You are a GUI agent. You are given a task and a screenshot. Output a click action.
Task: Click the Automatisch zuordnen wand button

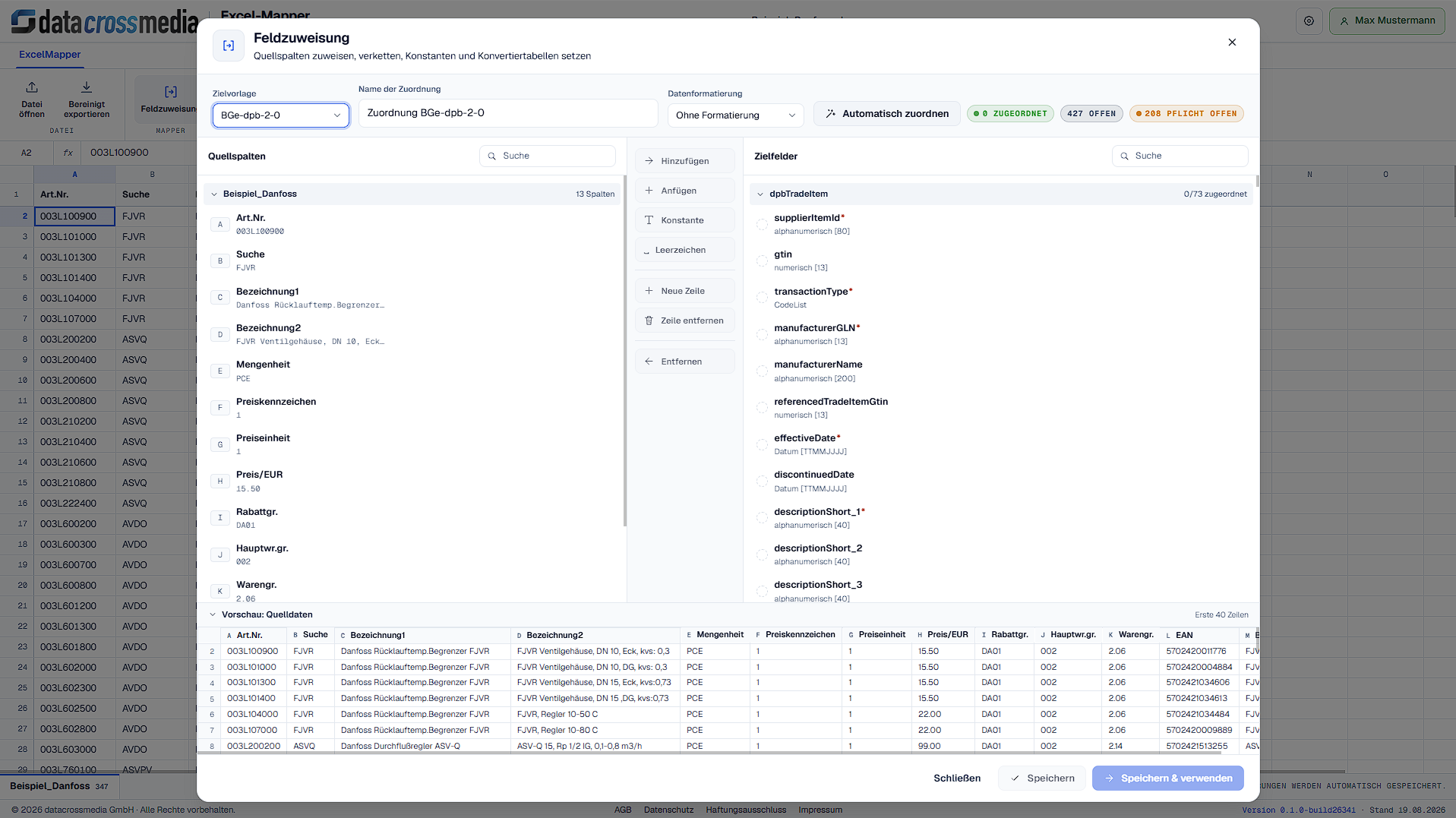886,114
